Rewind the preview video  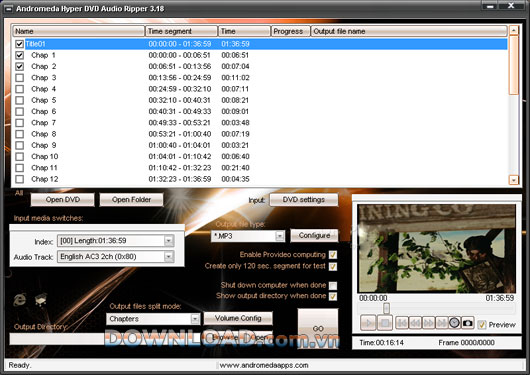click(x=415, y=323)
